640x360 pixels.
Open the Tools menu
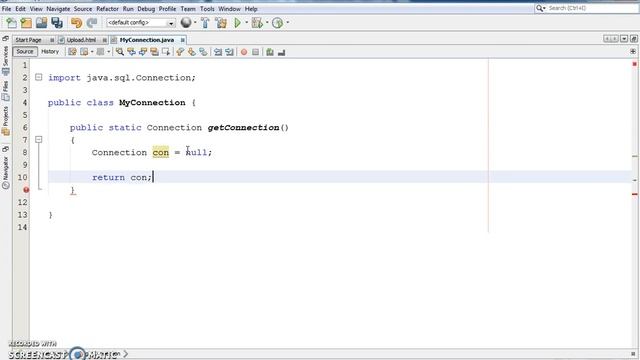point(207,9)
